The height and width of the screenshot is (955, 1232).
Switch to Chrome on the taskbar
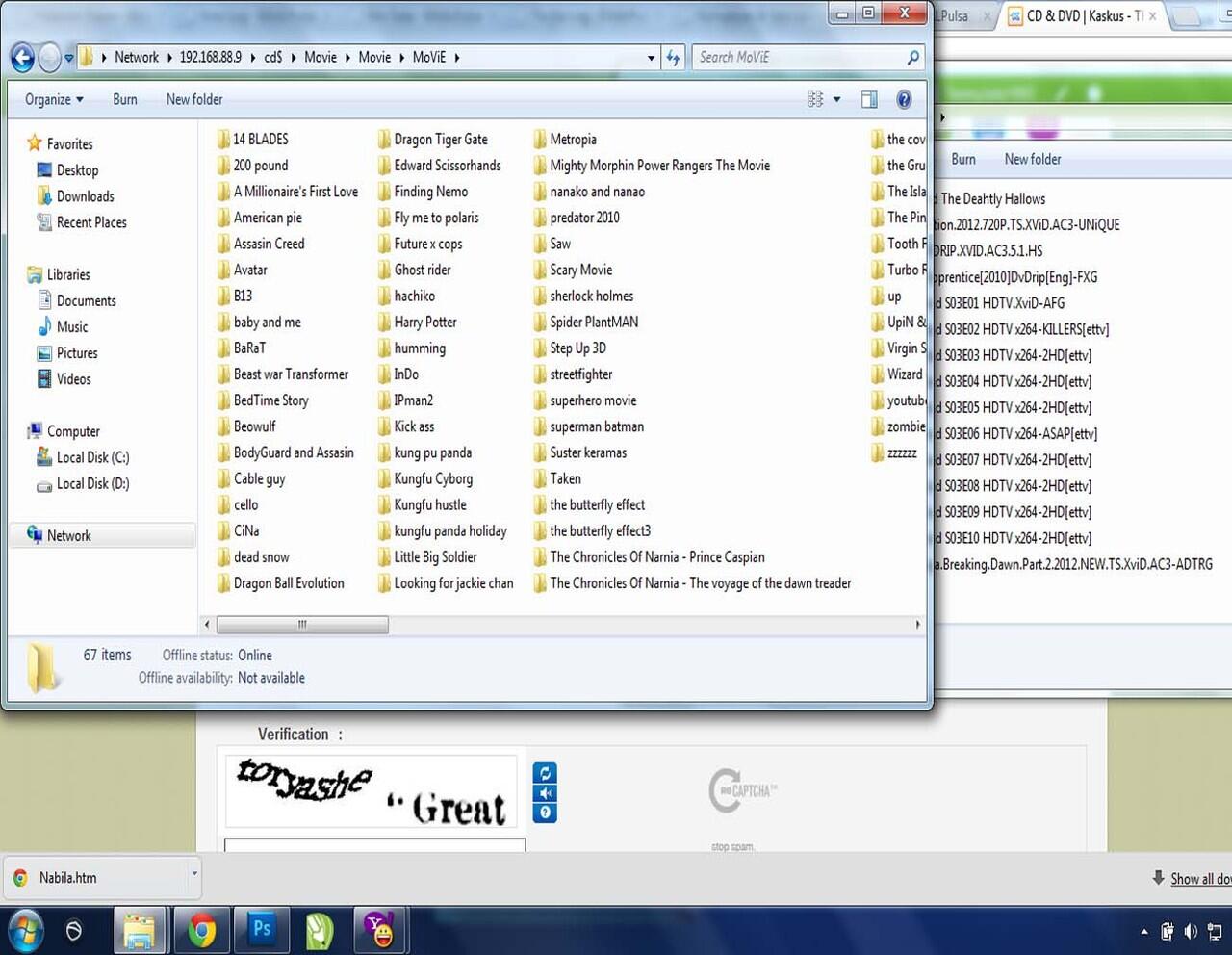202,931
